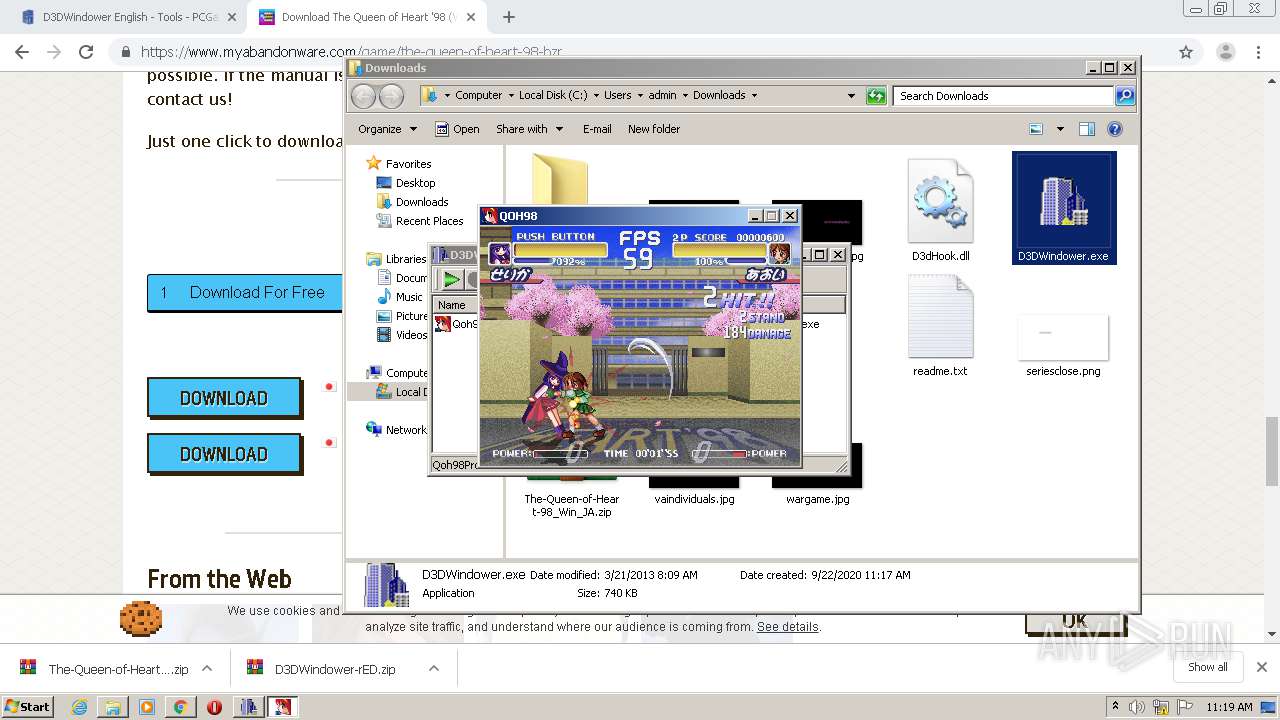The image size is (1280, 720).
Task: Open the Organize menu
Action: point(387,129)
